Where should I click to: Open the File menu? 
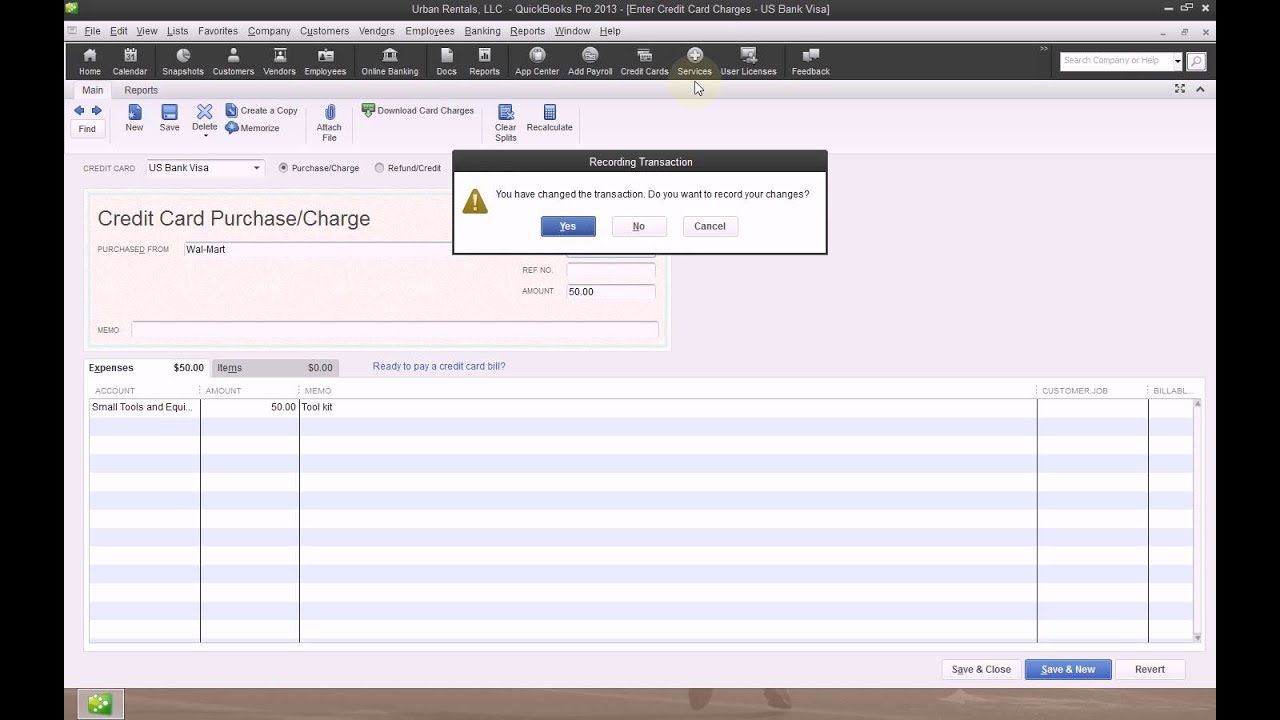tap(92, 31)
